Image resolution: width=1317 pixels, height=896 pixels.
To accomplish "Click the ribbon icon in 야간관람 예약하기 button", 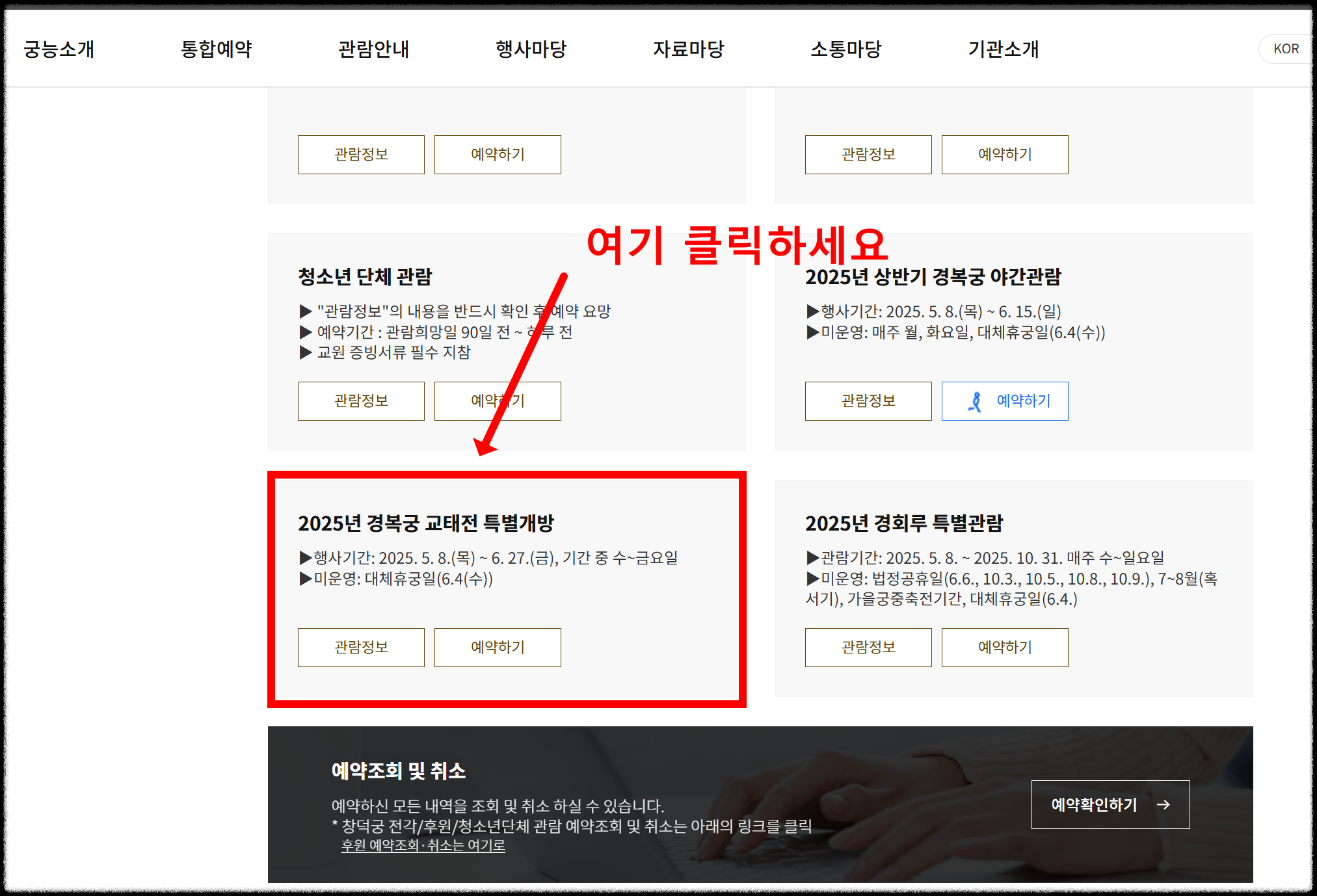I will click(x=975, y=402).
